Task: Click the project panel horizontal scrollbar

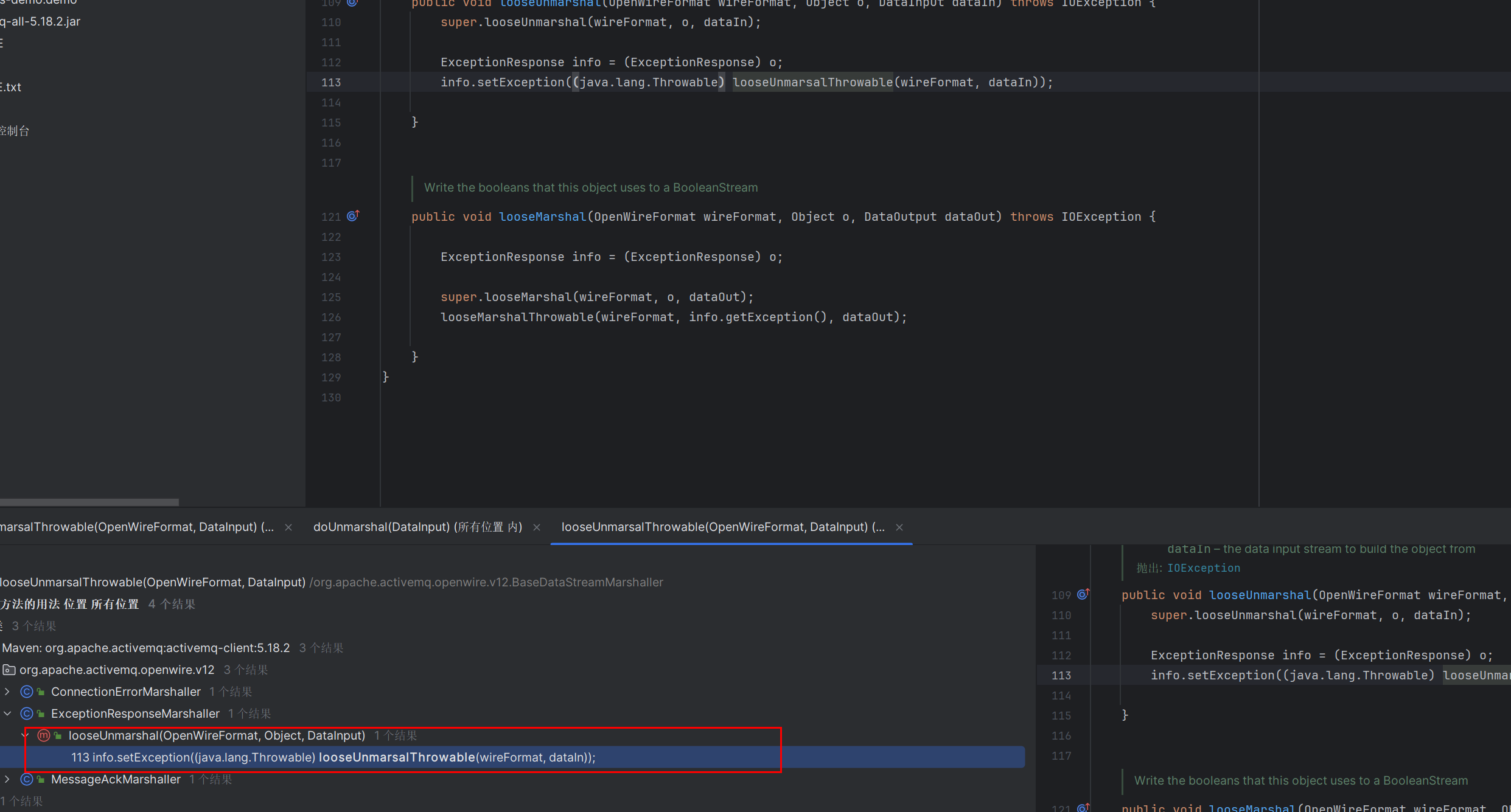Action: pos(89,502)
